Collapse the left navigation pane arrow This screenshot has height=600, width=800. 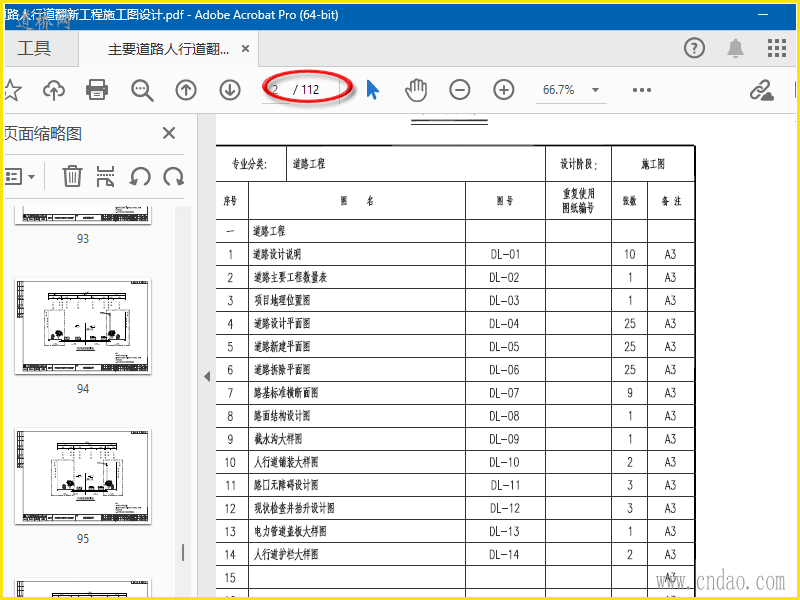tap(207, 377)
